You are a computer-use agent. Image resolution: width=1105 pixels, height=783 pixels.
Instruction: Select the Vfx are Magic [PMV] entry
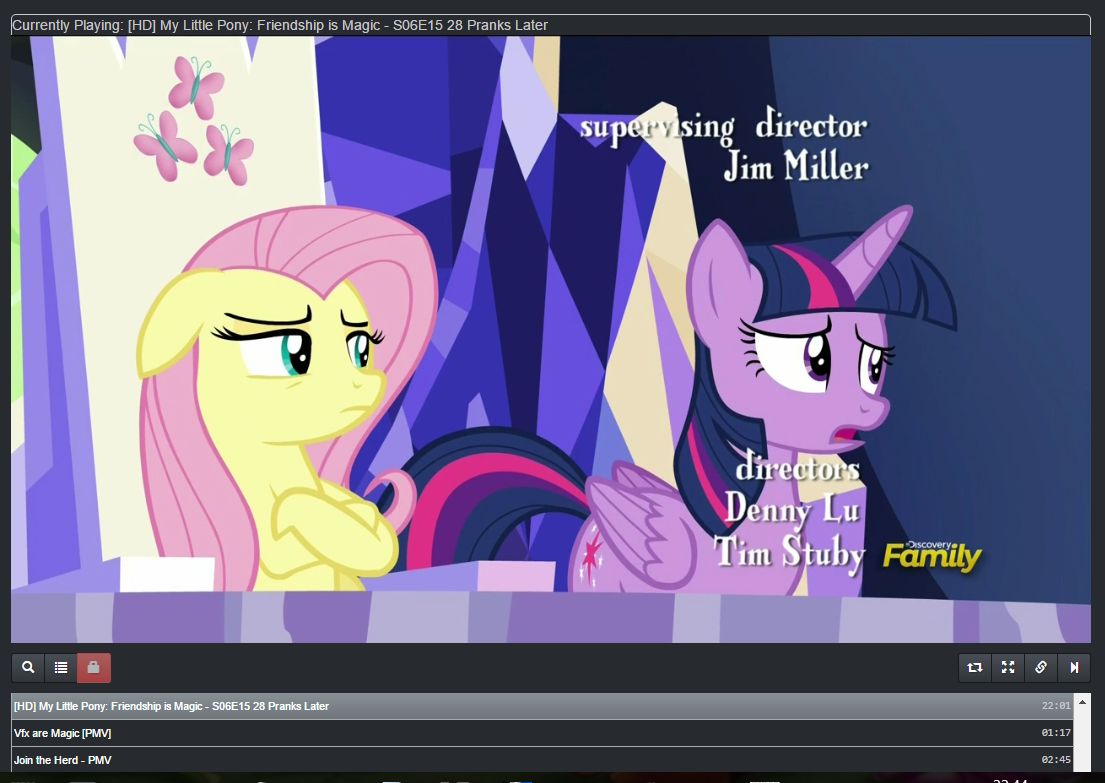pos(542,733)
